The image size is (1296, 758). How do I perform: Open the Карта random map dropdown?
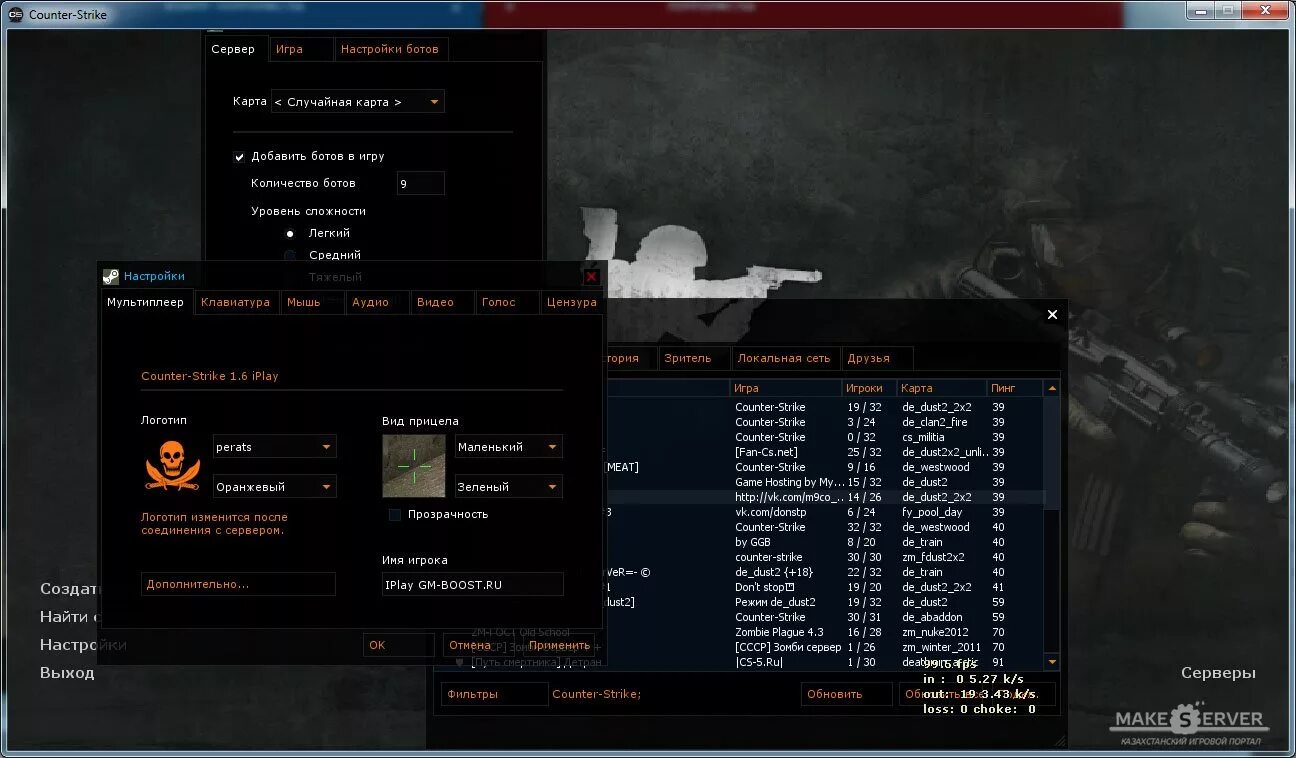[x=358, y=101]
